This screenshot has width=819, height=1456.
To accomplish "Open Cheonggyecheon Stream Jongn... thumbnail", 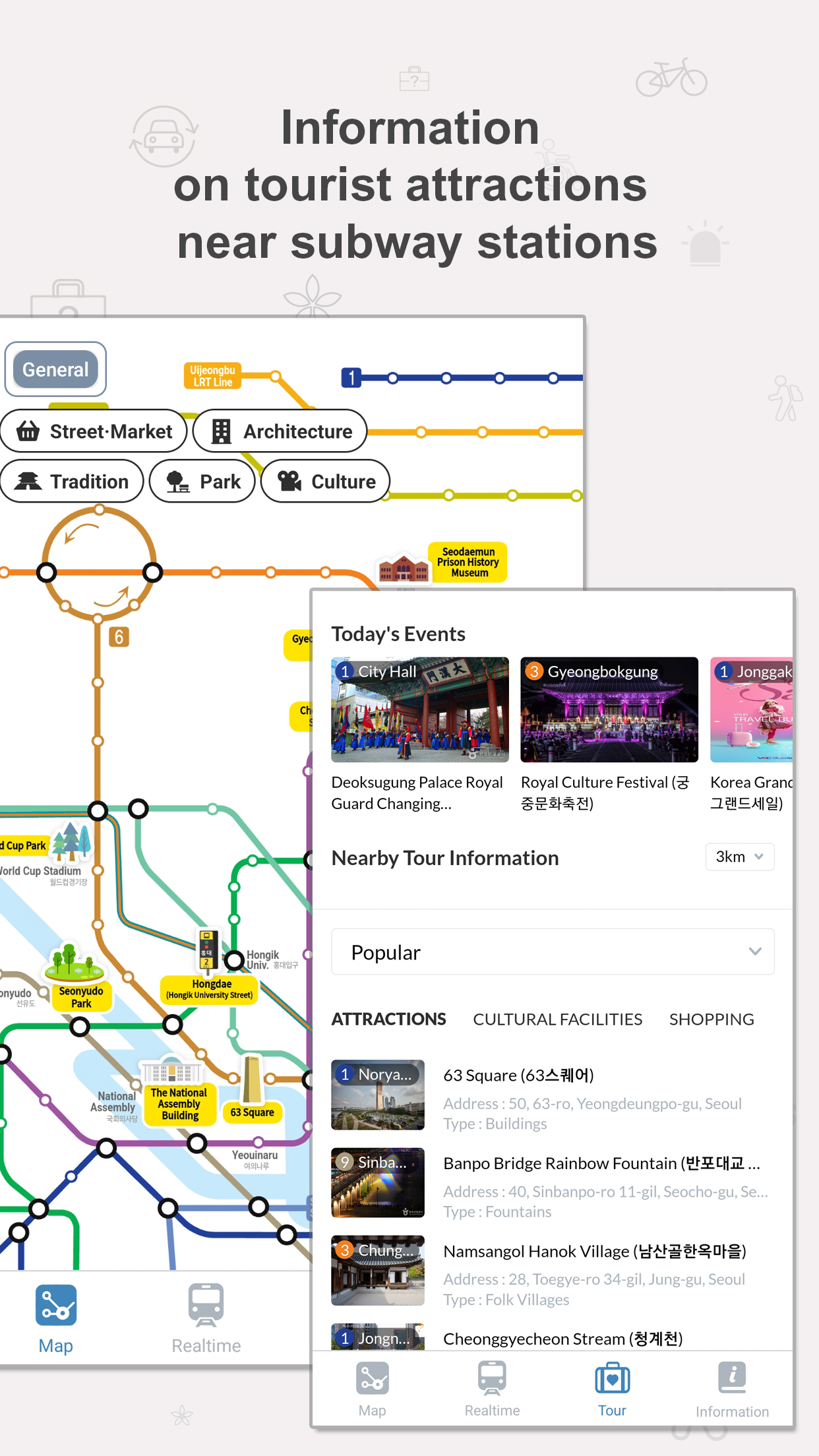I will [x=378, y=1336].
